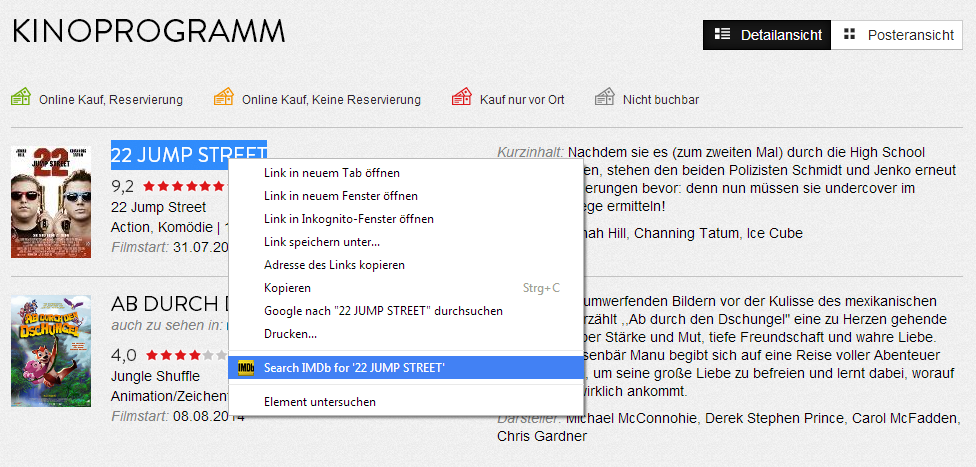976x467 pixels.
Task: Switch to Detailansicht view
Action: pyautogui.click(x=767, y=35)
